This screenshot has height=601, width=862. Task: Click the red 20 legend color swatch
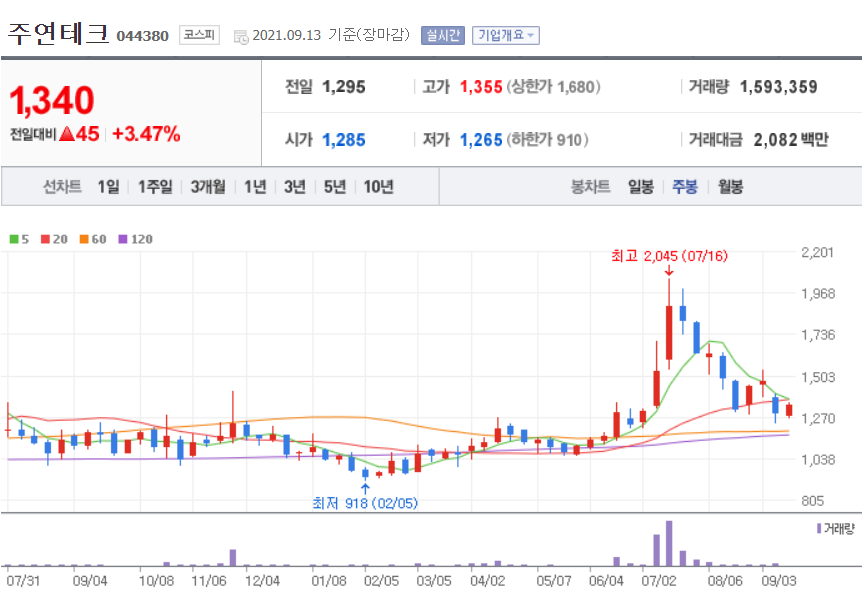[x=44, y=240]
